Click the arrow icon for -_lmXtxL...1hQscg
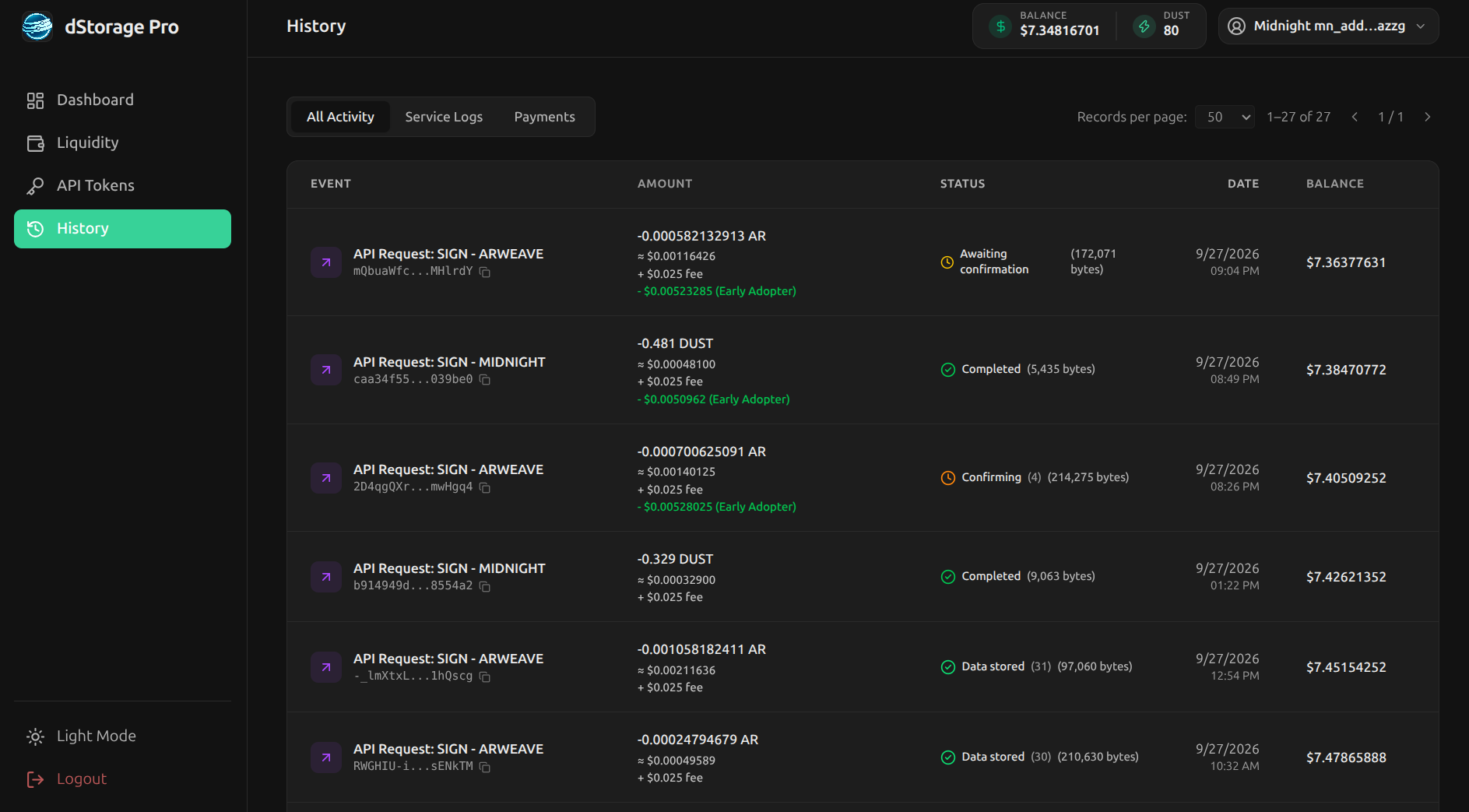The image size is (1469, 812). tap(326, 667)
